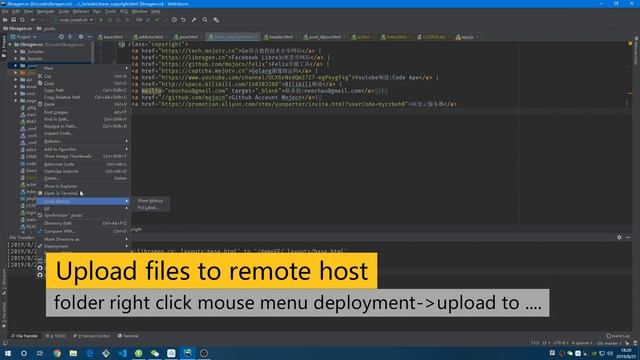The width and height of the screenshot is (640, 360).
Task: Choose Compare With from the context menu
Action: [x=83, y=231]
